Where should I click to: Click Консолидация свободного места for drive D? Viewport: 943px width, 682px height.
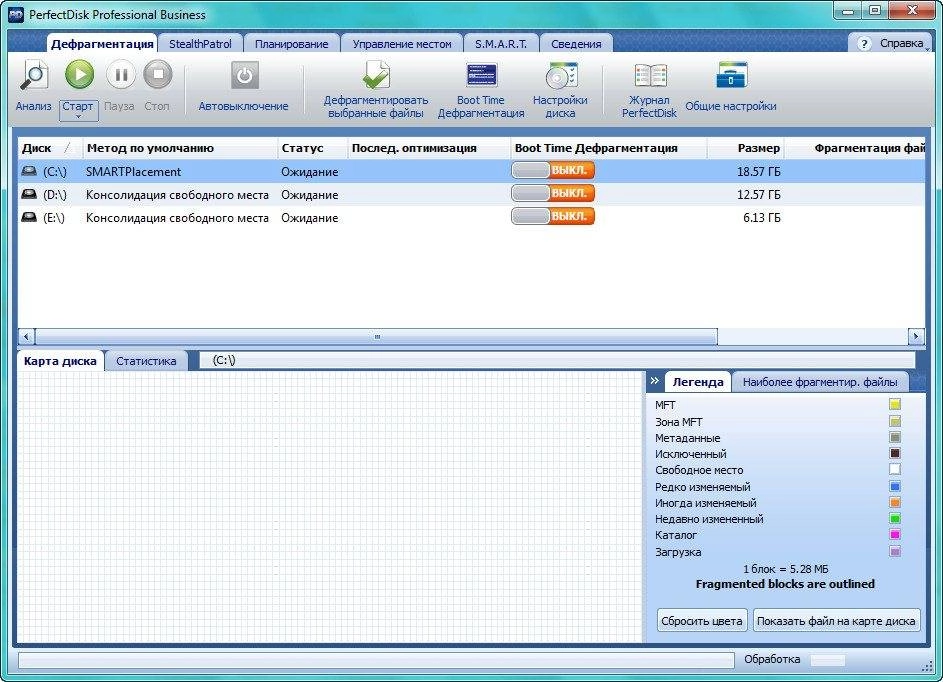point(177,195)
